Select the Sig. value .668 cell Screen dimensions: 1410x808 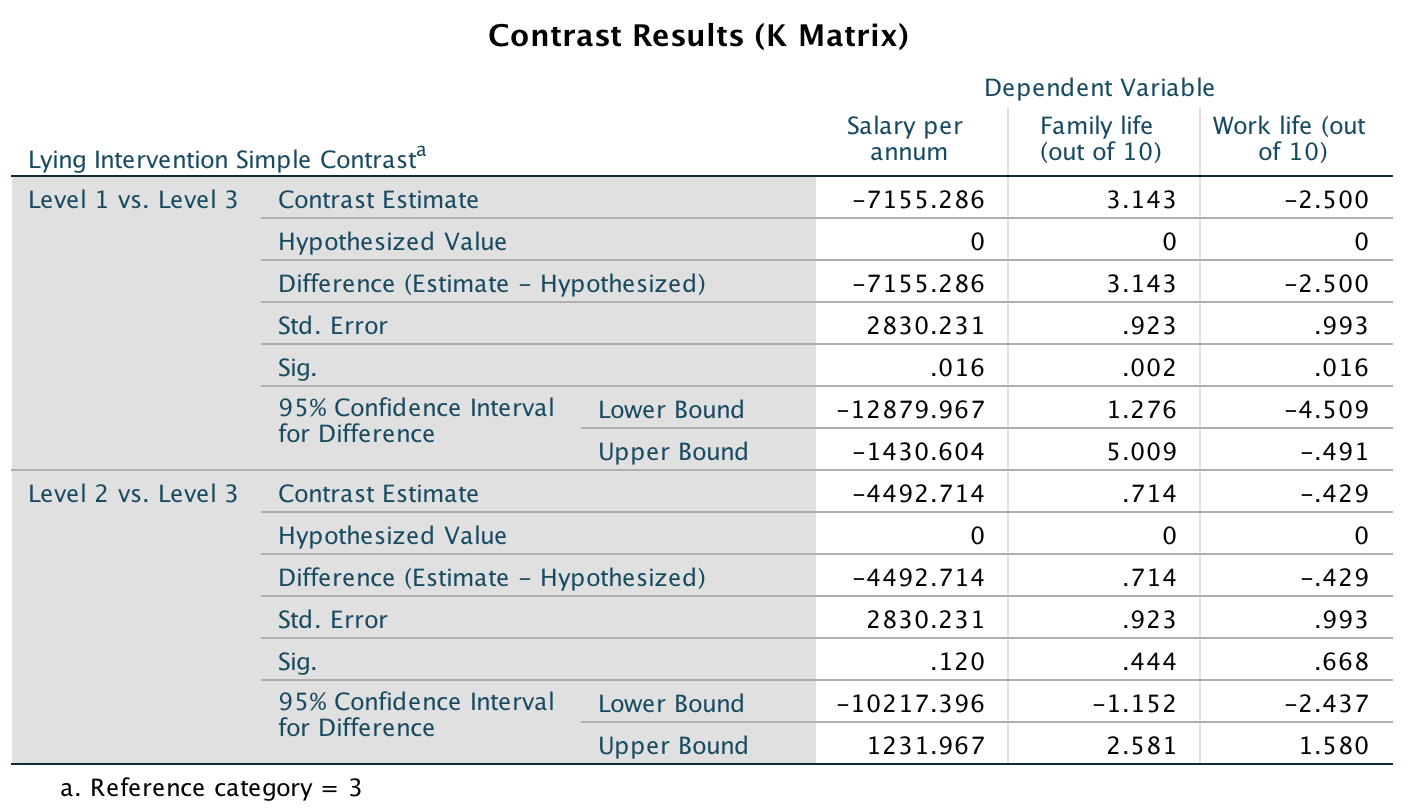1341,662
